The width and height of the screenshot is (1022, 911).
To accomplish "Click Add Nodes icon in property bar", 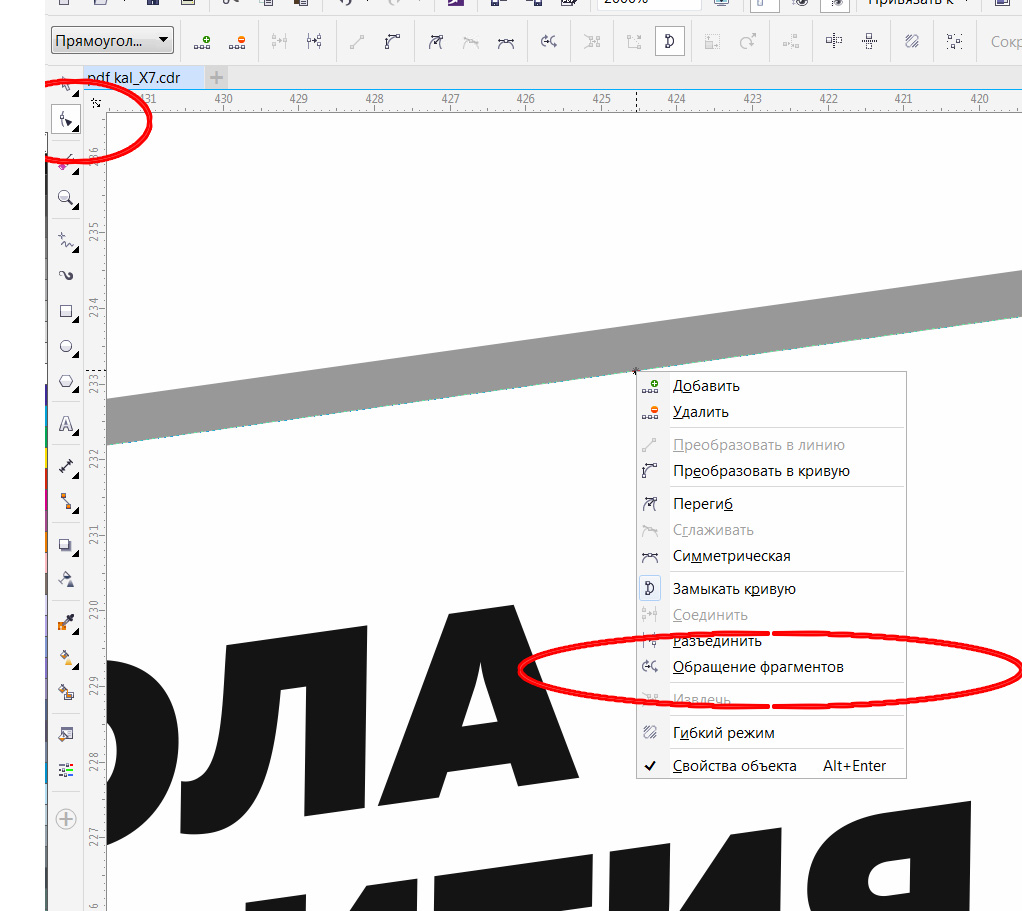I will point(202,42).
